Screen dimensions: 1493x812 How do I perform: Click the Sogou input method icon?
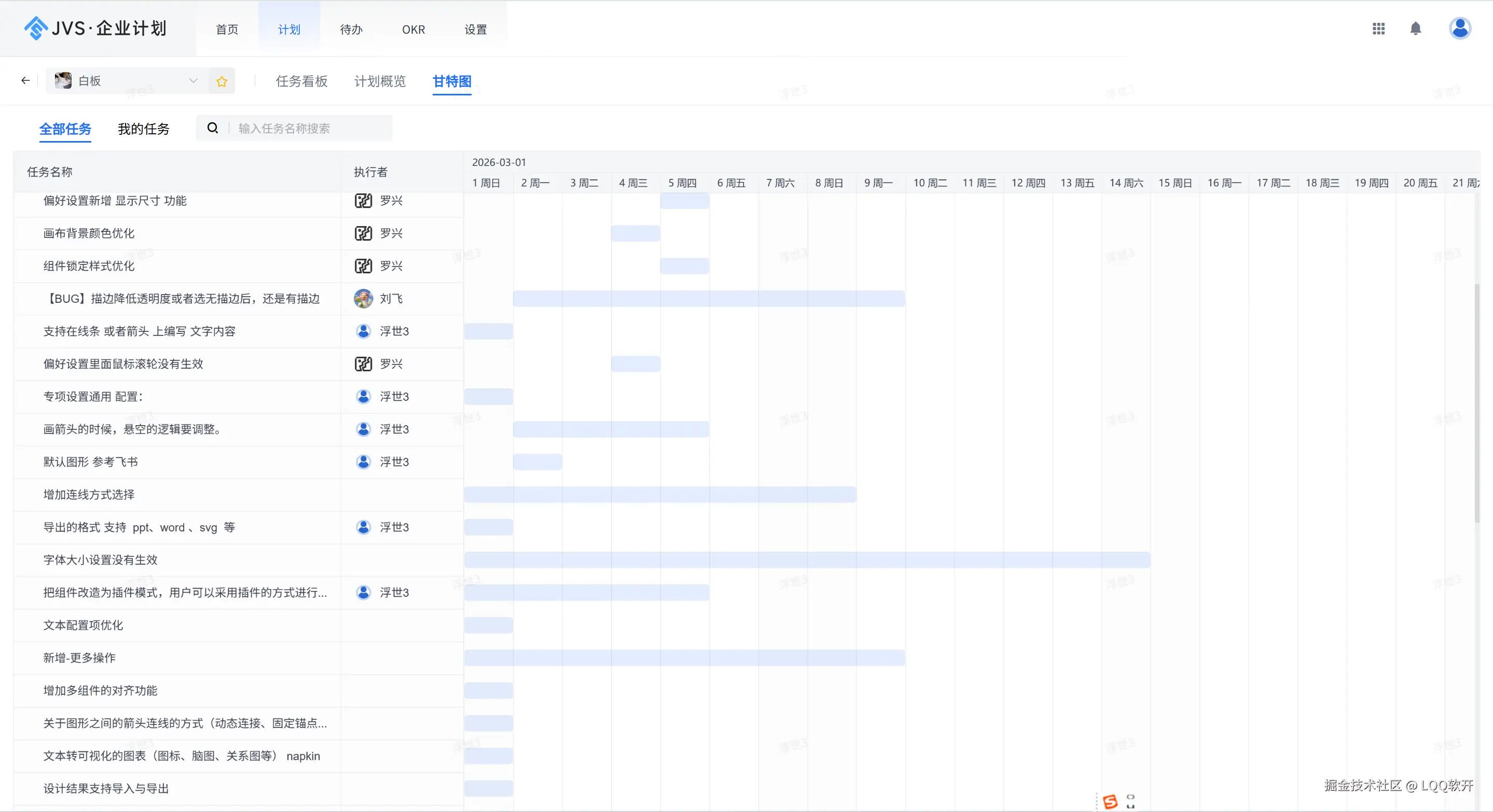pos(1110,802)
